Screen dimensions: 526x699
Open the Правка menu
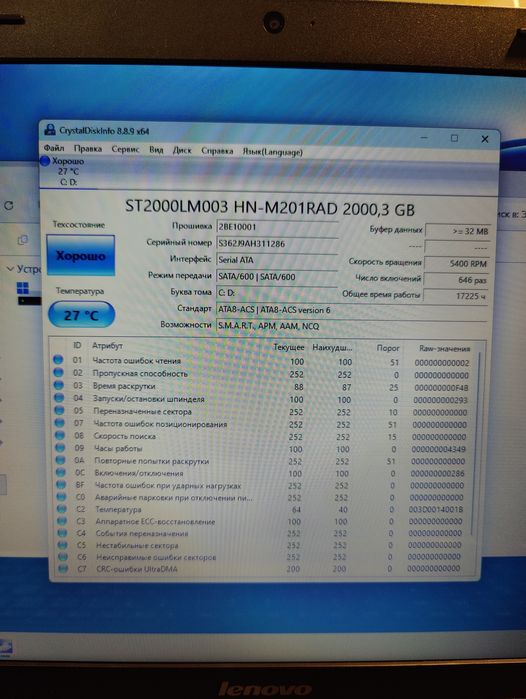[87, 148]
